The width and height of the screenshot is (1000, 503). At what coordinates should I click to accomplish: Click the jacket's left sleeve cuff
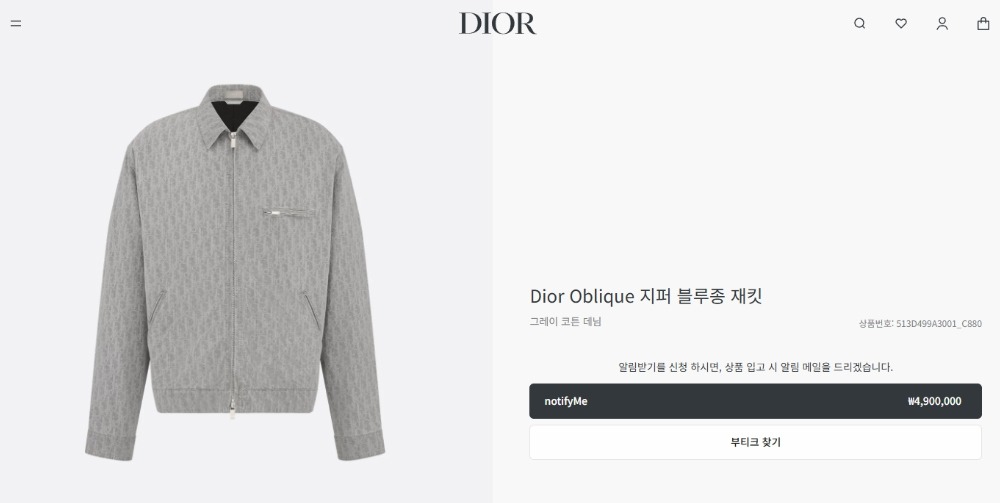point(109,446)
